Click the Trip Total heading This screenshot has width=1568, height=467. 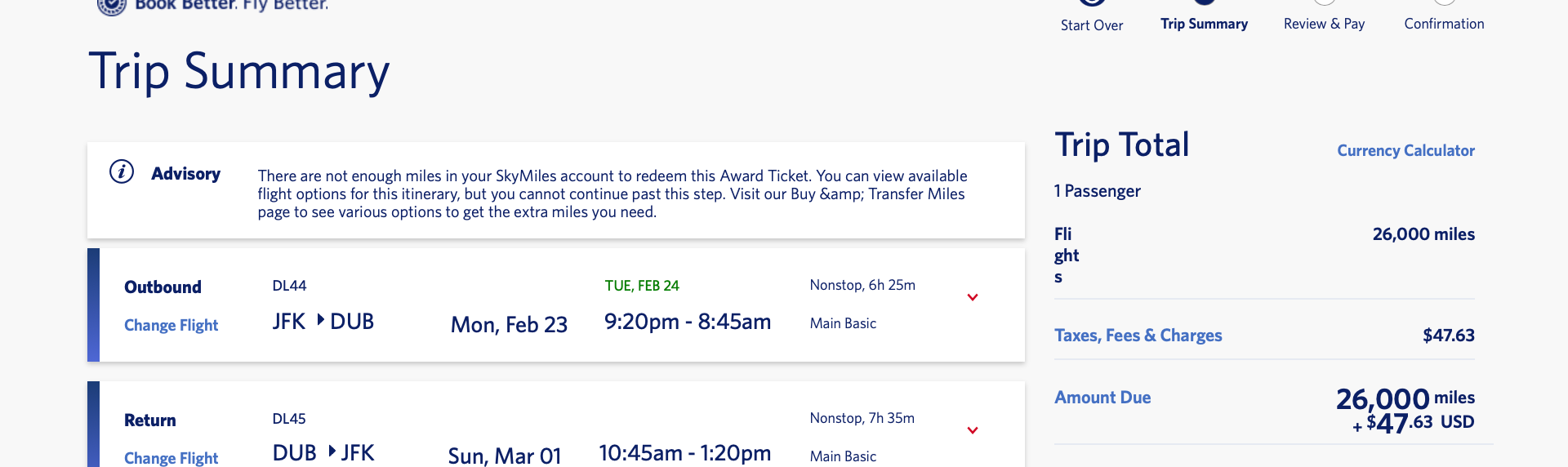(1122, 145)
